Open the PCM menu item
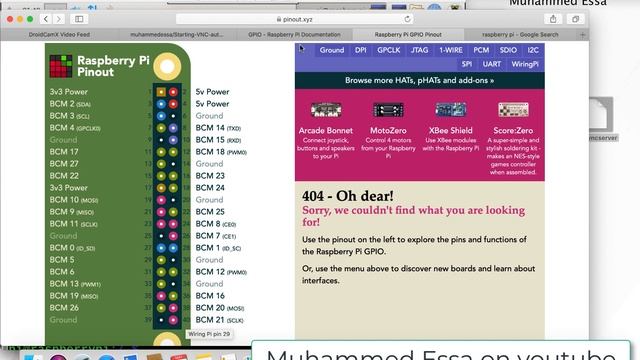The width and height of the screenshot is (640, 360). [481, 50]
